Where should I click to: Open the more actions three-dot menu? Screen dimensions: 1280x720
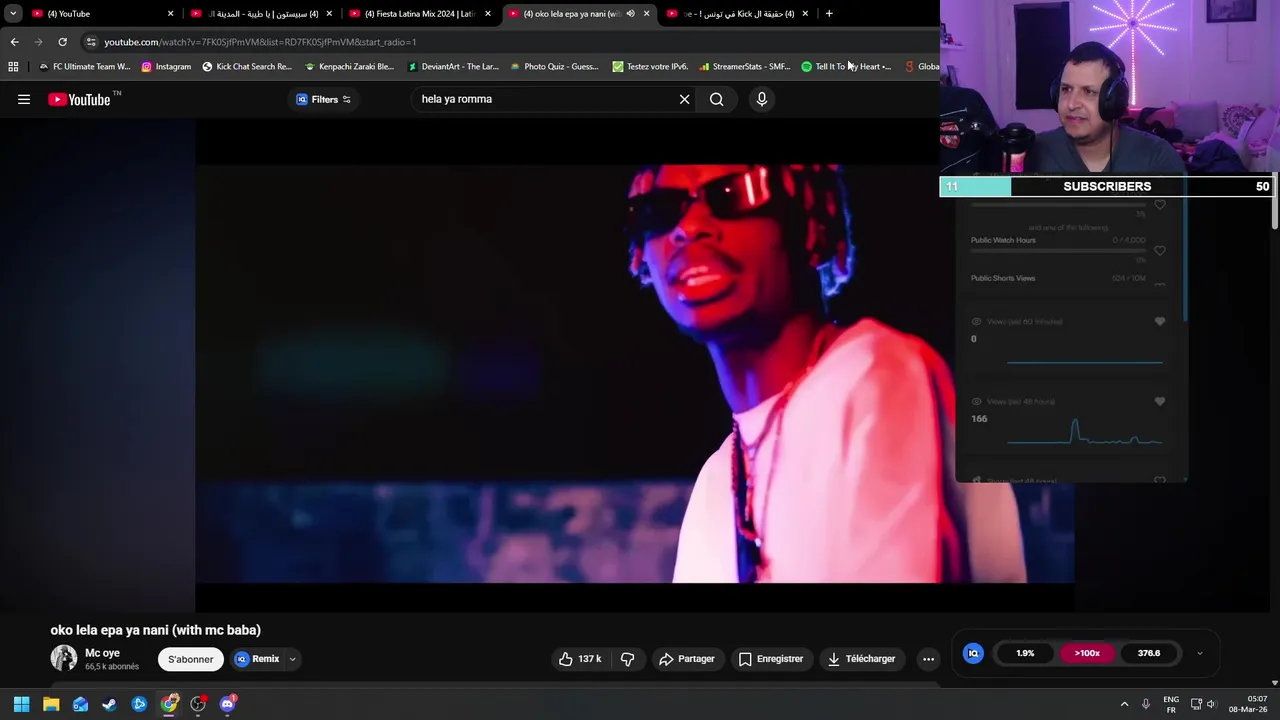pyautogui.click(x=928, y=659)
